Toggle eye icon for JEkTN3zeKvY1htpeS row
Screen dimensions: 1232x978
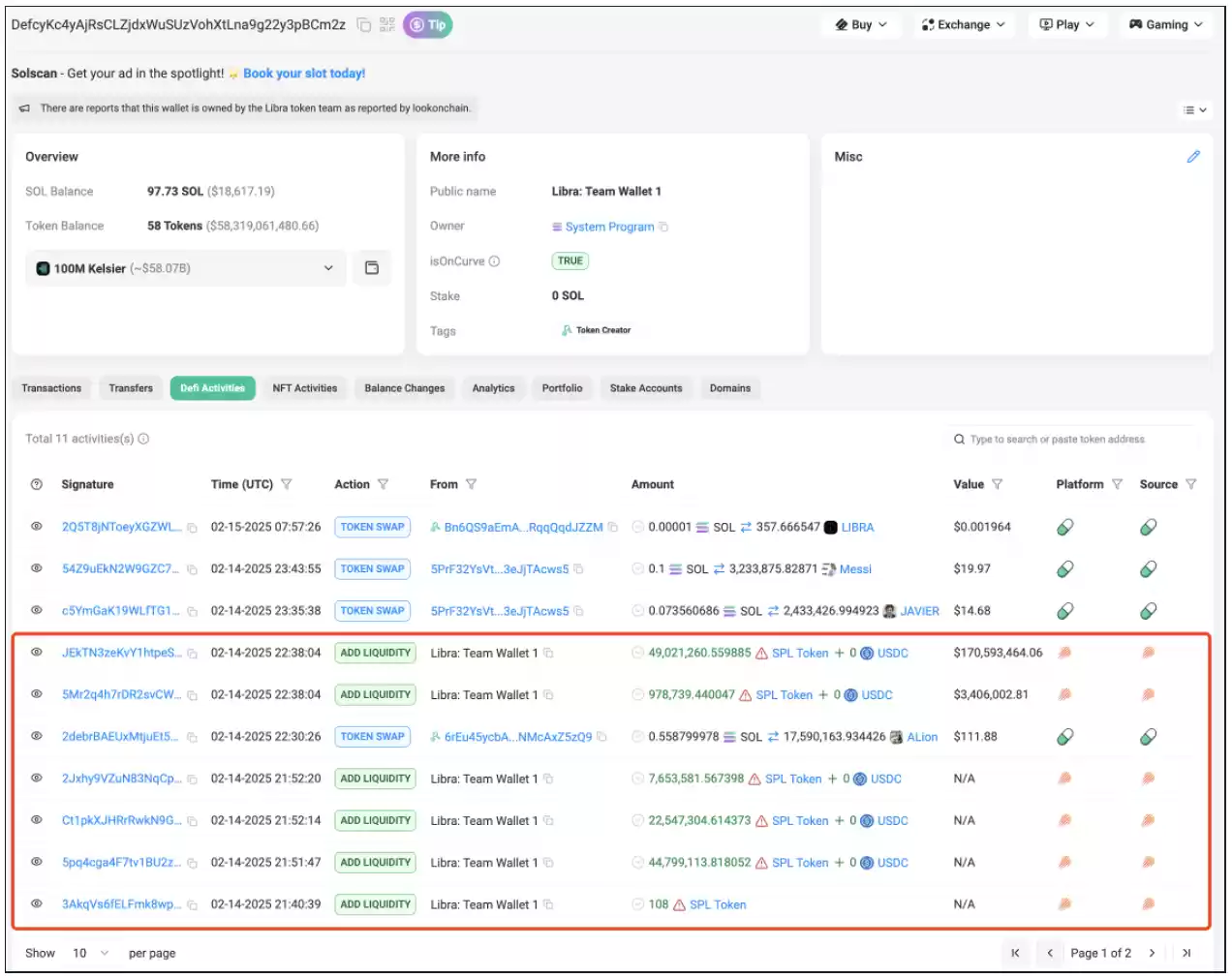pyautogui.click(x=37, y=653)
